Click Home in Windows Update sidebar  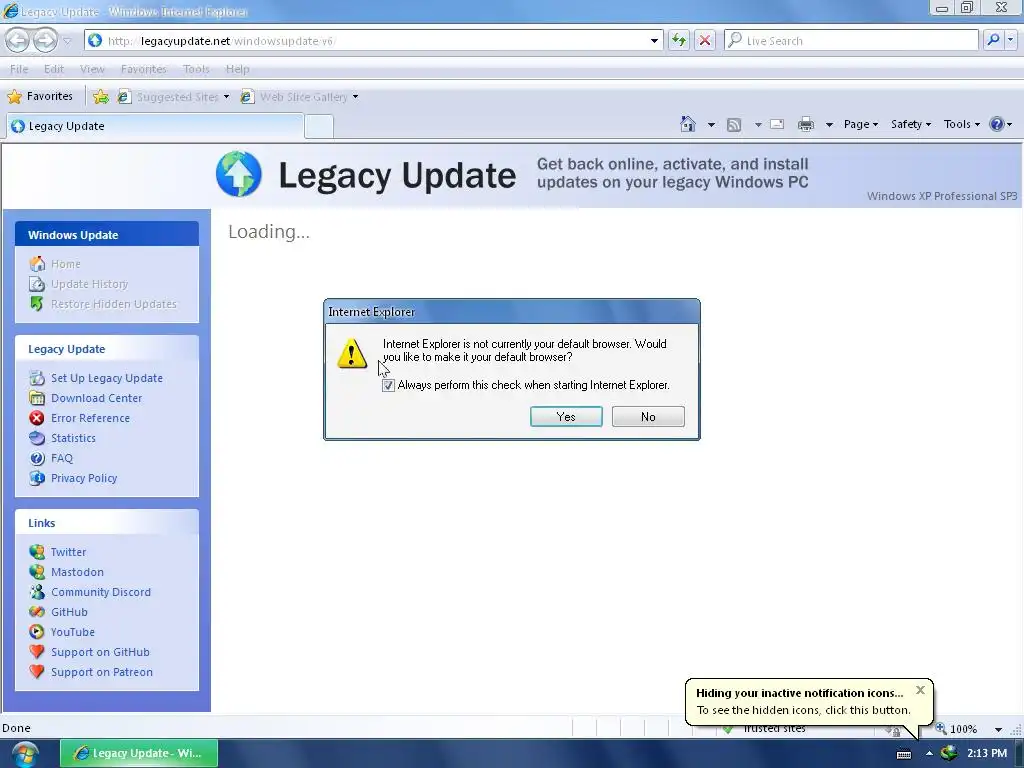click(x=66, y=264)
